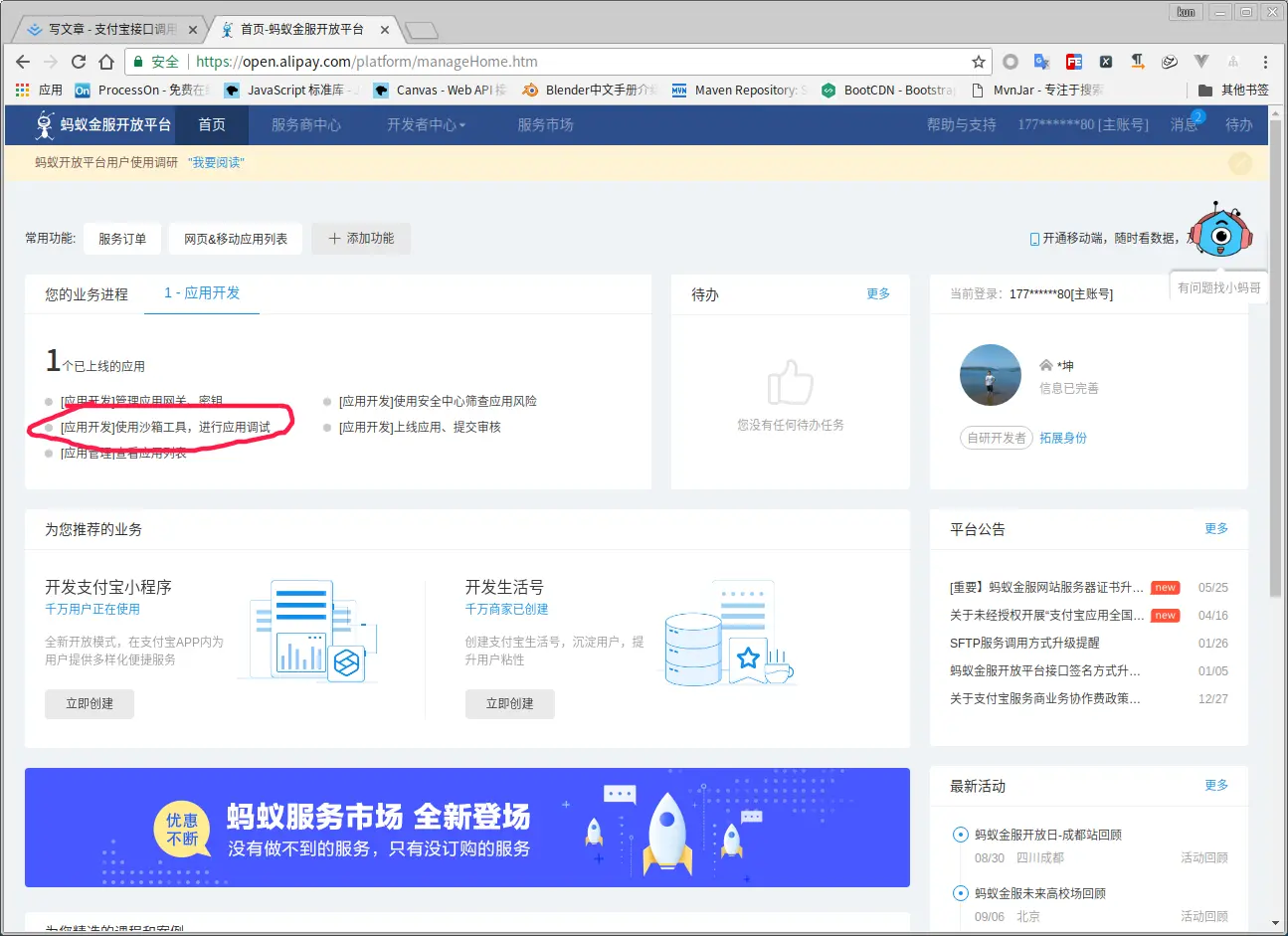1288x936 pixels.
Task: Open 服务市场 in the navigation bar
Action: (545, 124)
